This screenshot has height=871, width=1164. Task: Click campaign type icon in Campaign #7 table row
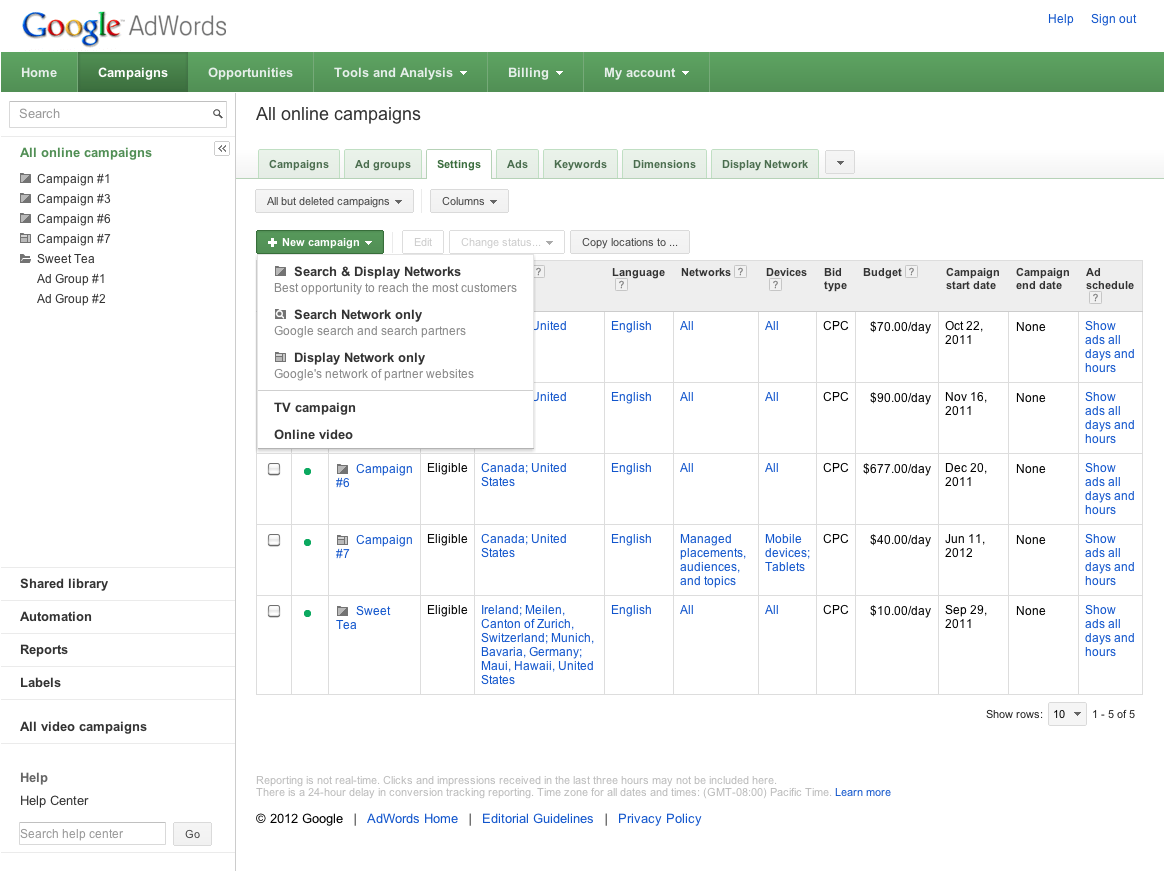coord(342,540)
